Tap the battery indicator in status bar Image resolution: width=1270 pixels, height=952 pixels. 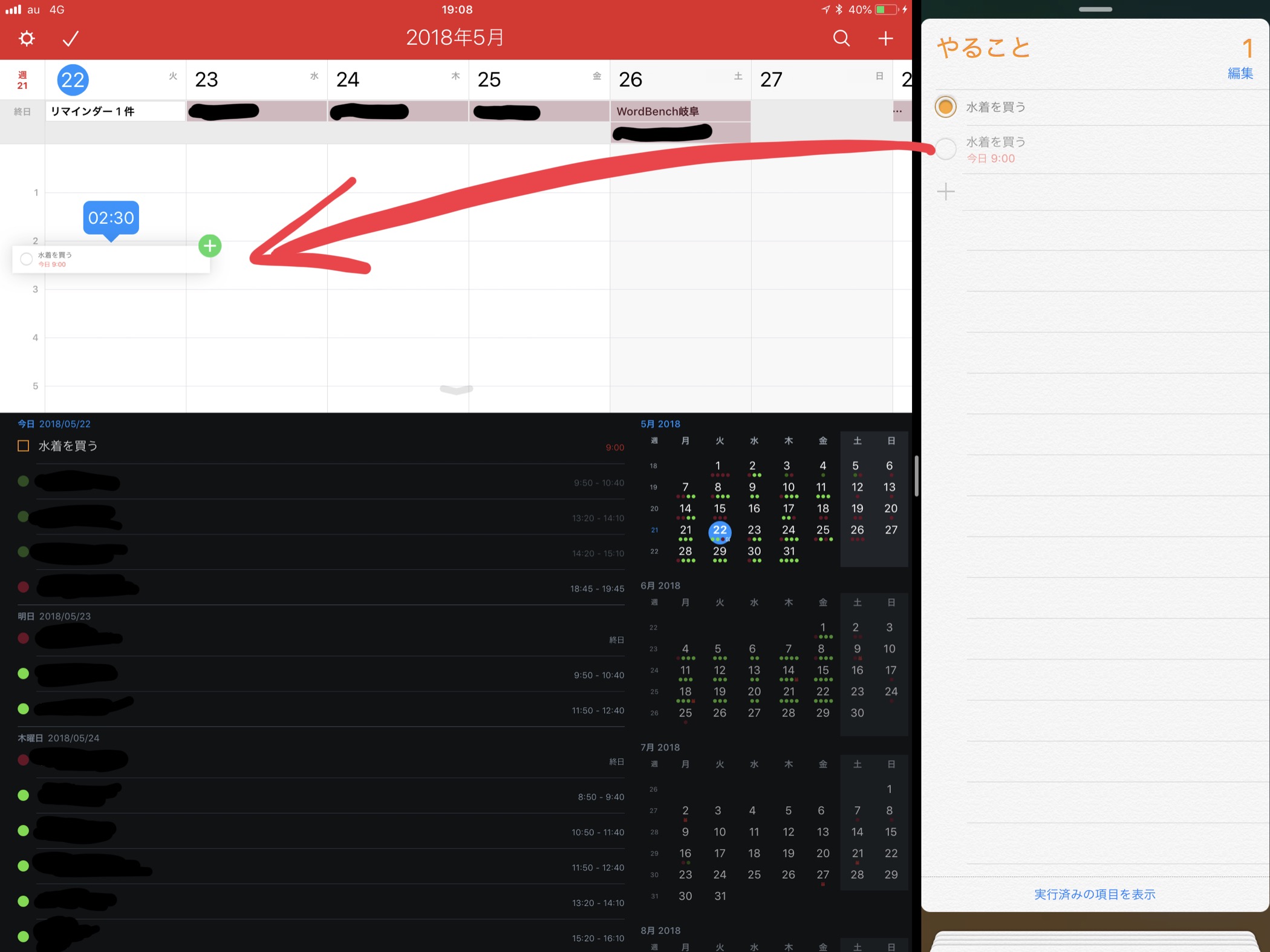coord(886,10)
